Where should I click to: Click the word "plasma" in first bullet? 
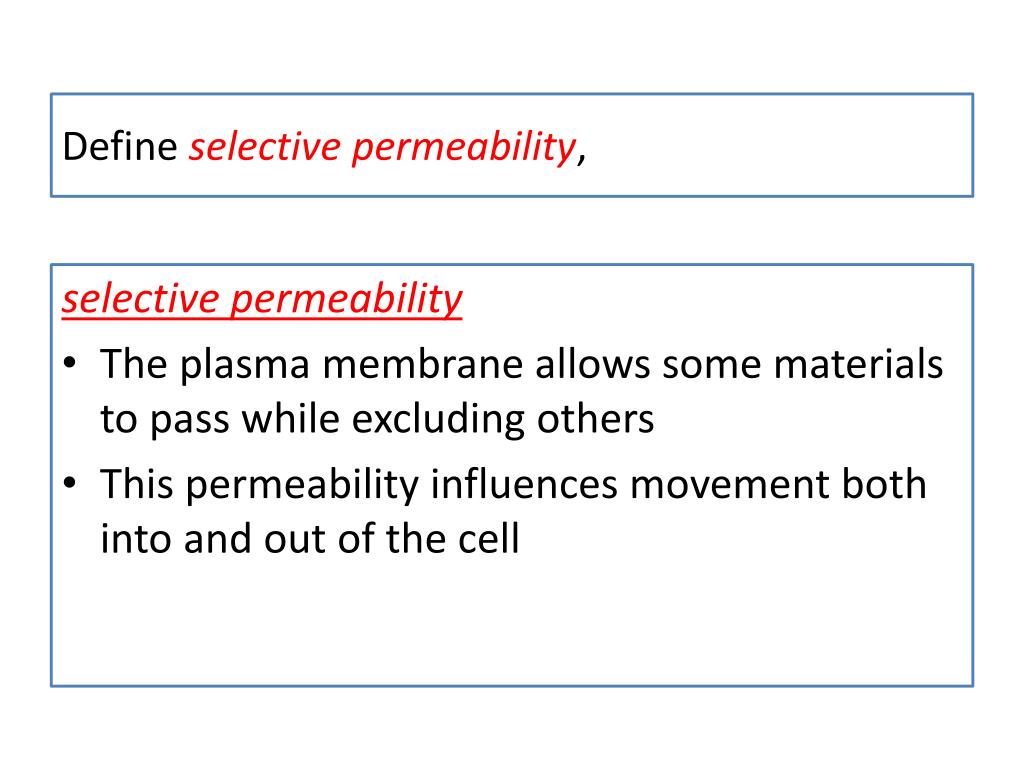tap(244, 366)
